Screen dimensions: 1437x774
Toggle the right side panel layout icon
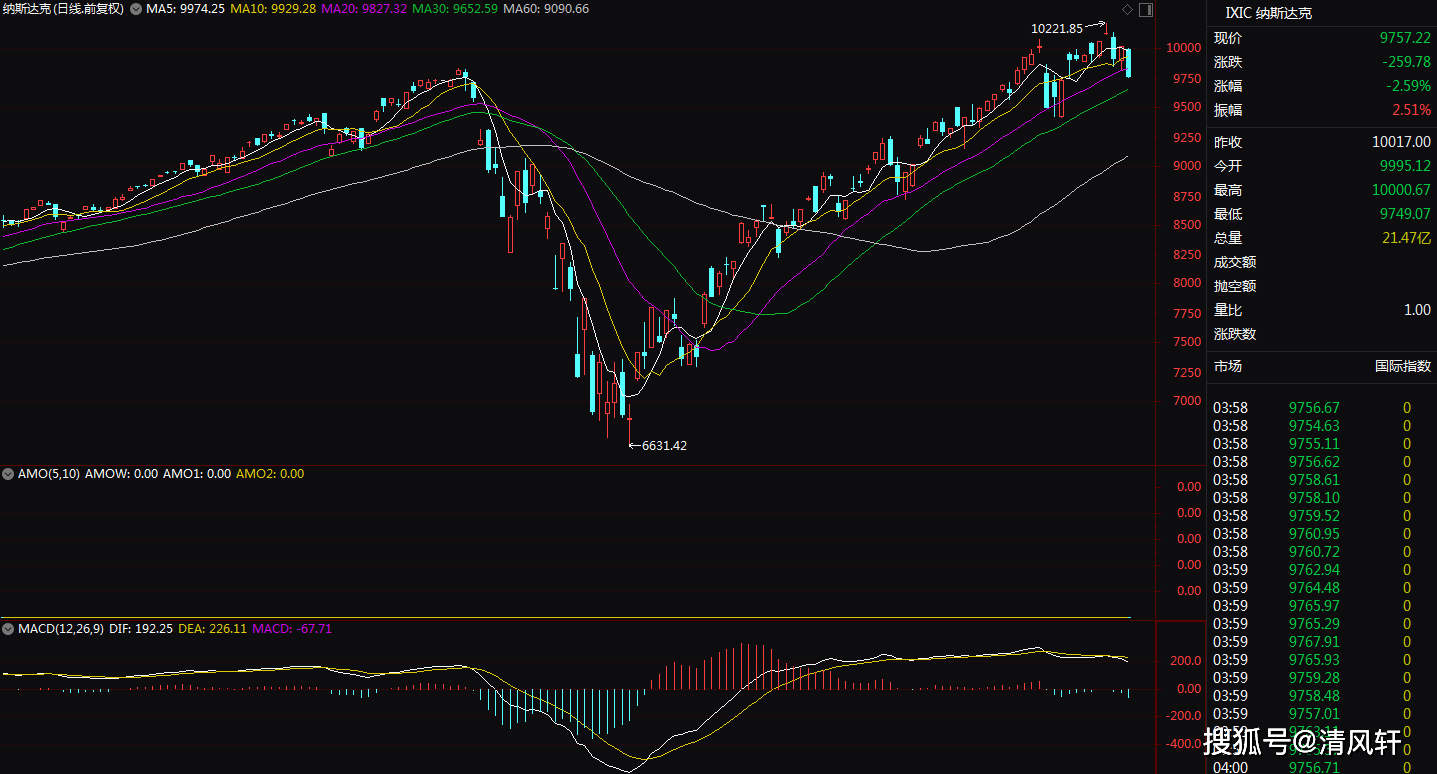click(1146, 9)
